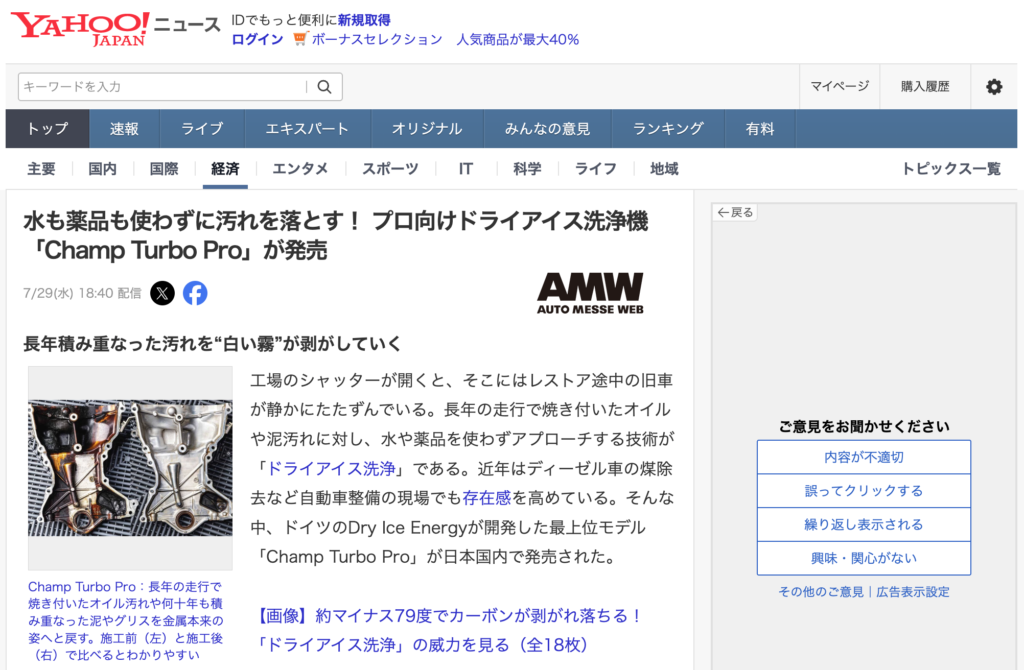Click the 新規取得 link
1024x670 pixels.
pos(364,20)
